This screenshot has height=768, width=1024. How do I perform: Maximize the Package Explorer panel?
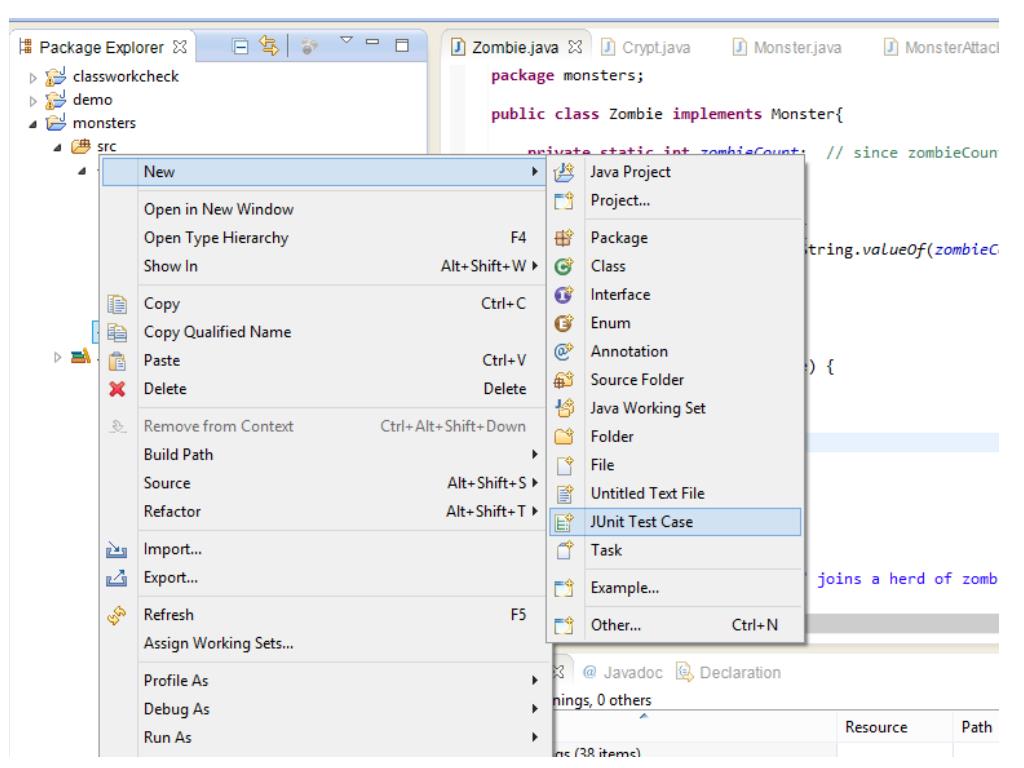[402, 45]
